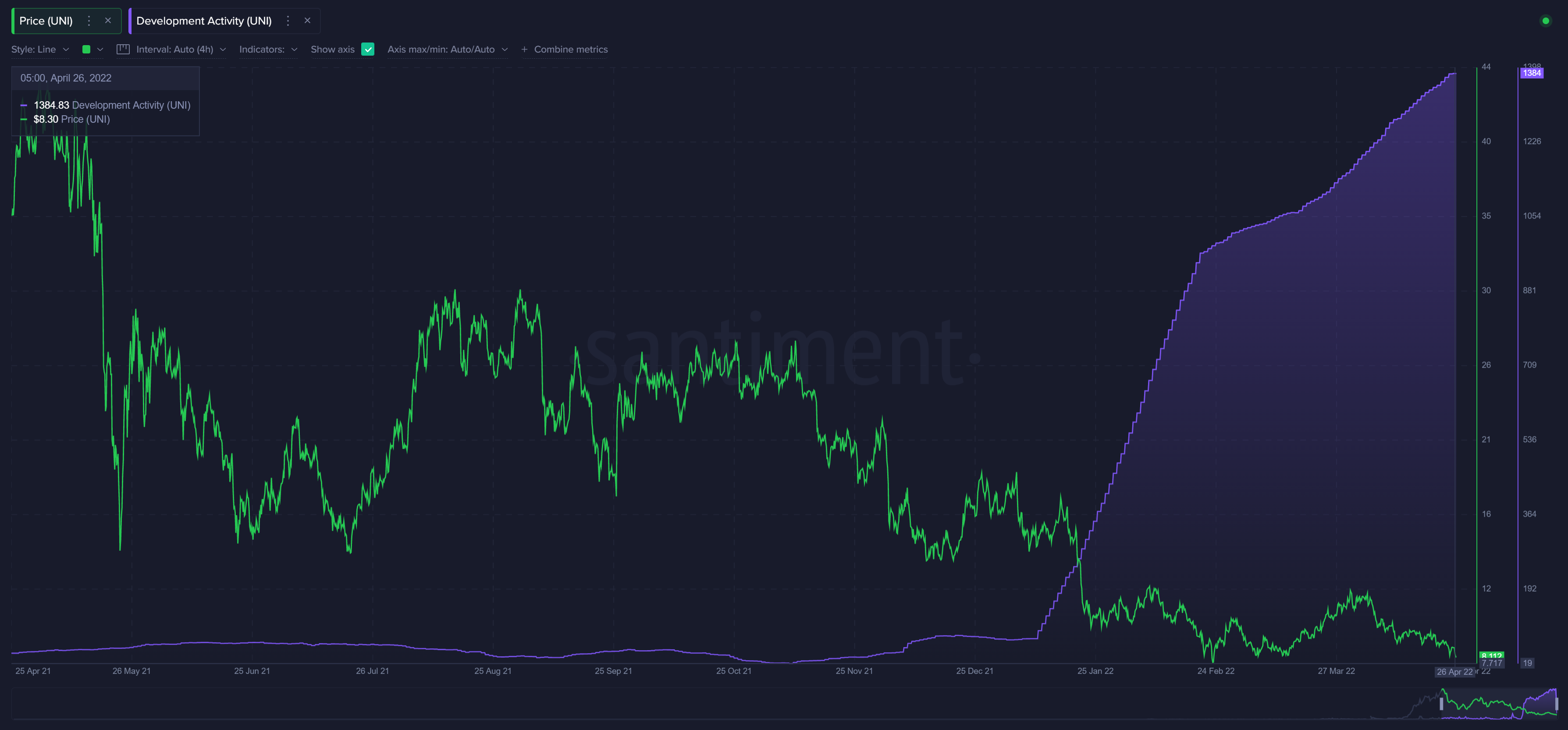This screenshot has width=1568, height=730.
Task: Click the left handle of range navigator
Action: click(1441, 704)
